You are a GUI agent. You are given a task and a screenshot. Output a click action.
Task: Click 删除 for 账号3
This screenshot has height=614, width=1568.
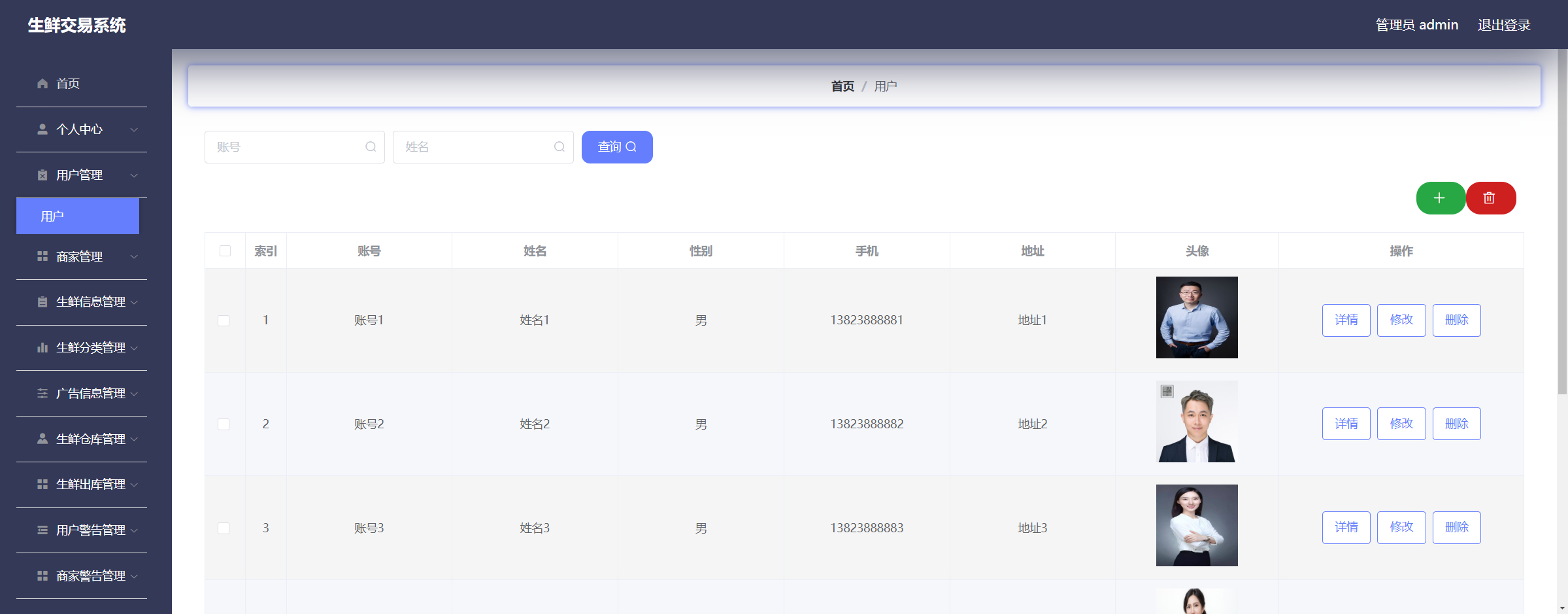tap(1457, 528)
